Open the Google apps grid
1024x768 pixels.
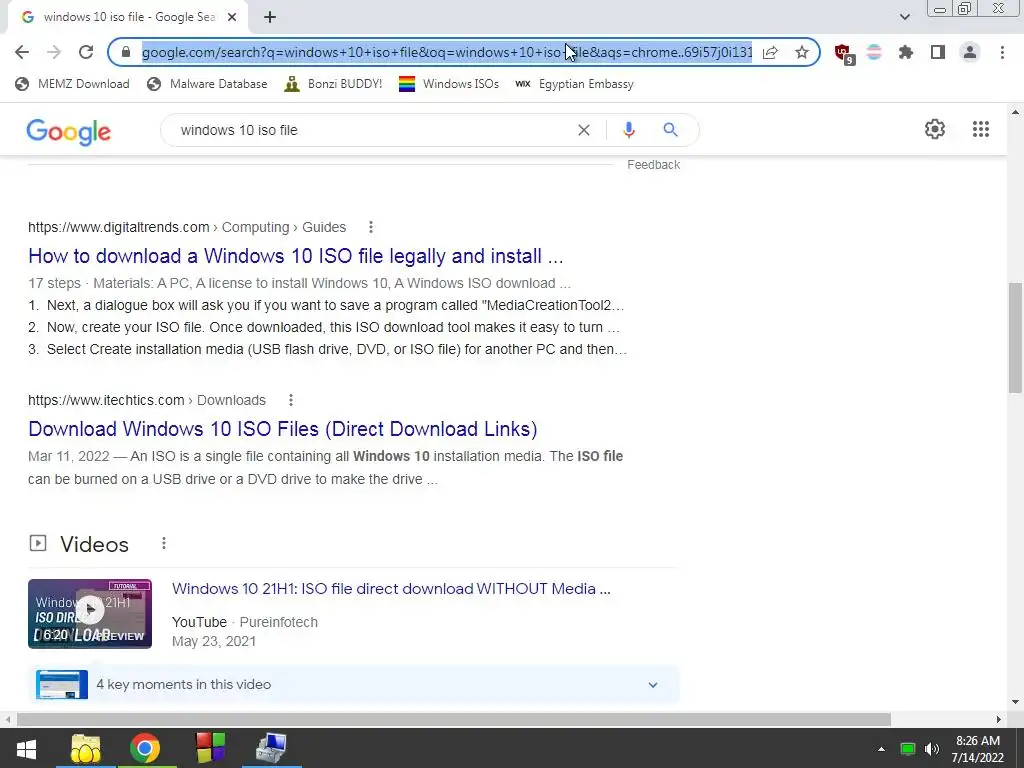[x=980, y=129]
